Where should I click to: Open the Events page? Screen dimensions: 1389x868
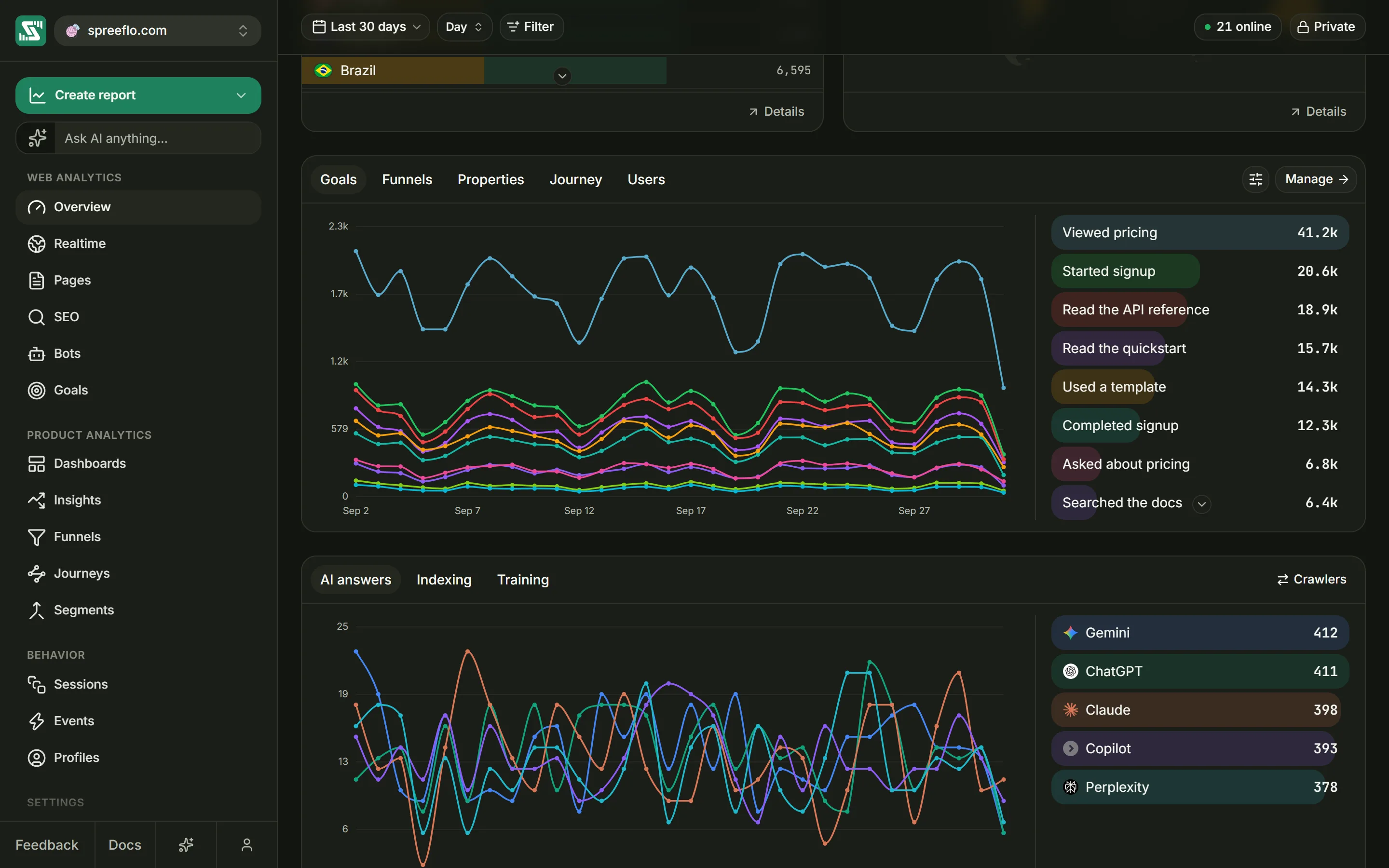tap(138, 721)
